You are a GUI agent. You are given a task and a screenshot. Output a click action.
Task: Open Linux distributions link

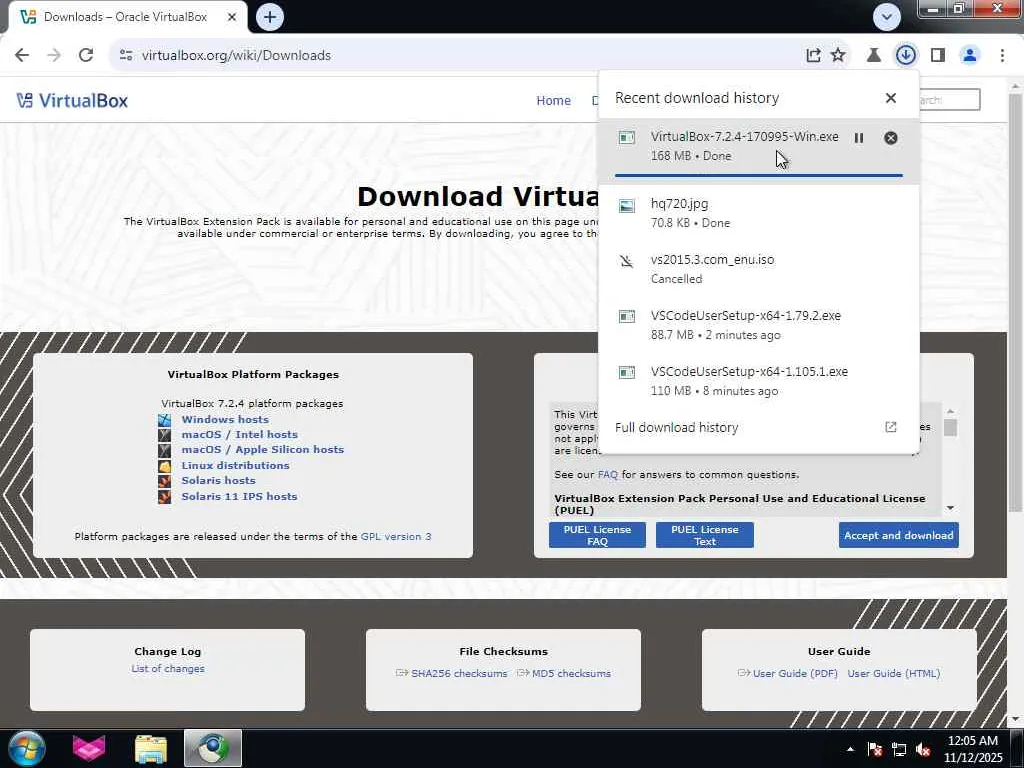click(235, 465)
